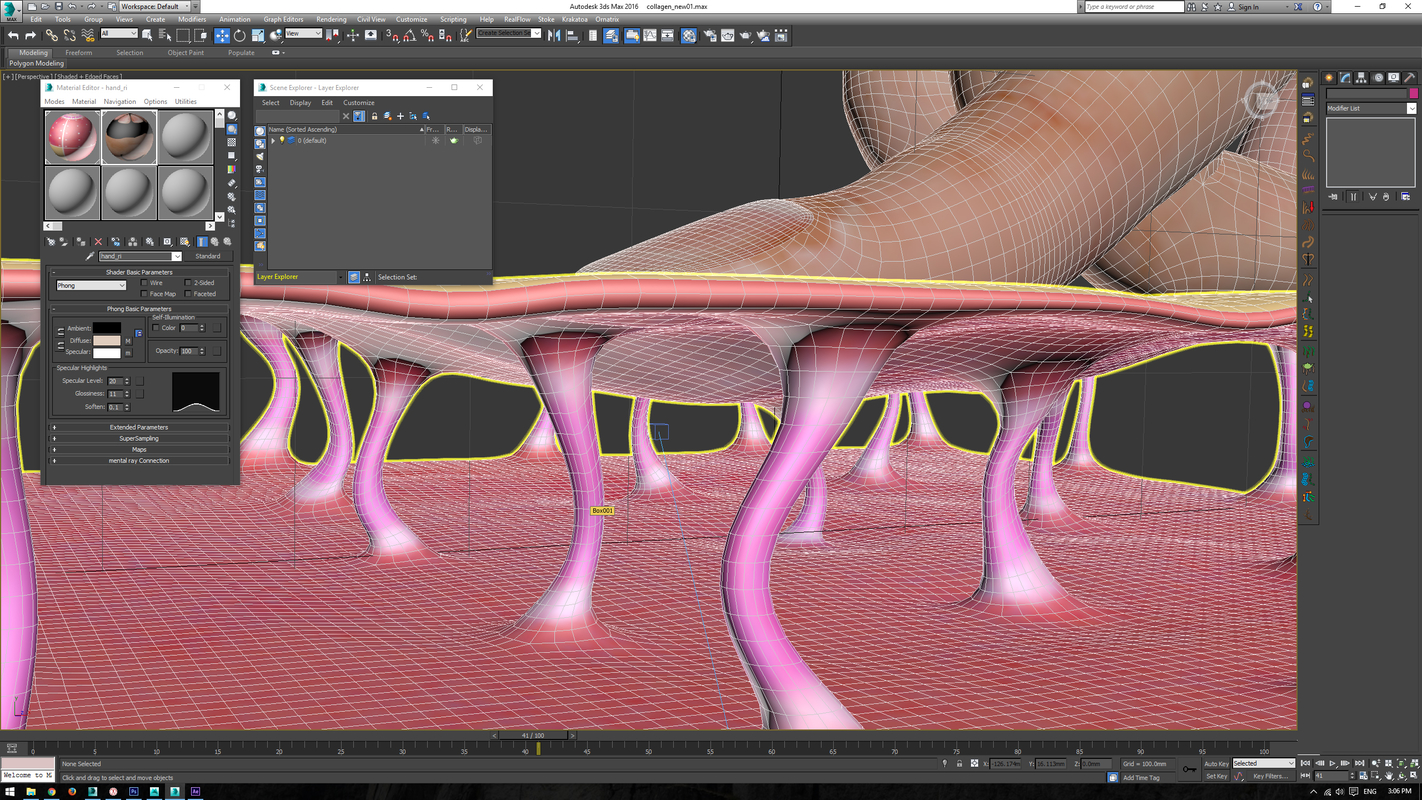The width and height of the screenshot is (1422, 800).
Task: Select the Select and Move tool
Action: click(x=222, y=36)
